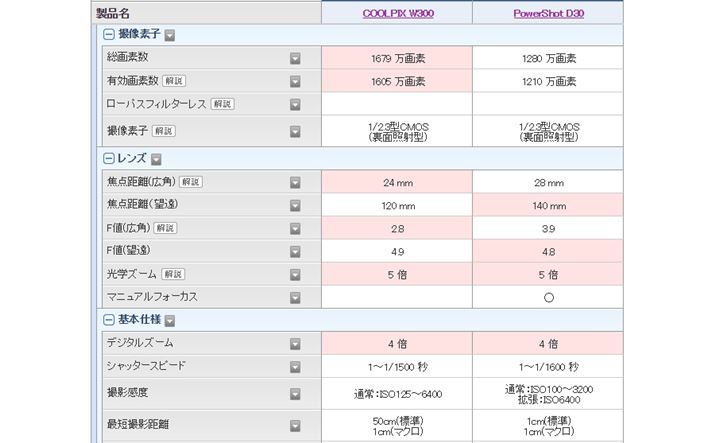Click the arrow icon in 有効画素数 row
The image size is (715, 443).
click(295, 82)
